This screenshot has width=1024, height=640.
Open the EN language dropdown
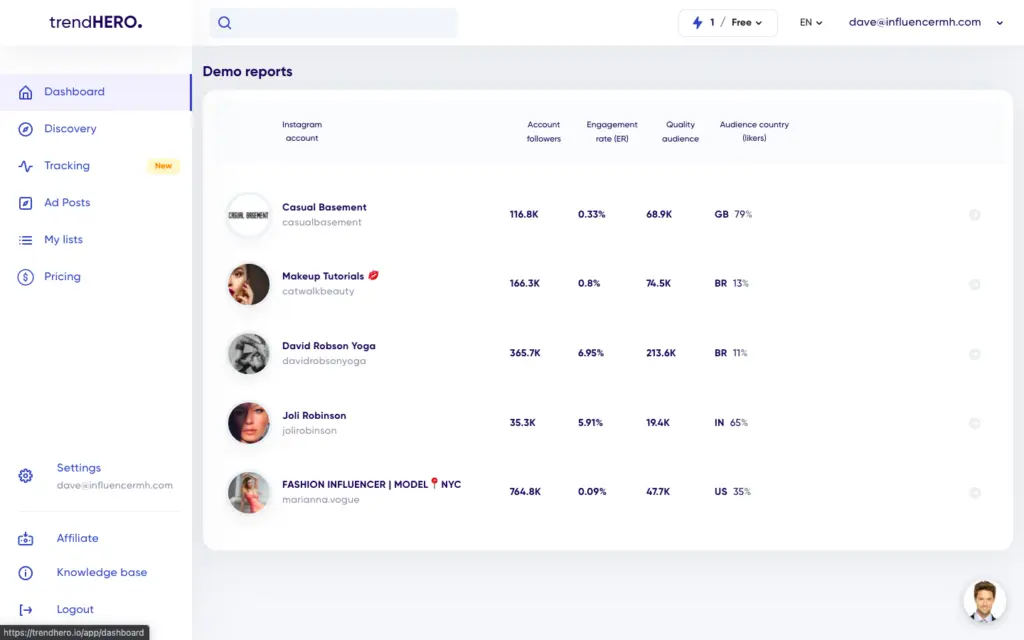[x=811, y=23]
